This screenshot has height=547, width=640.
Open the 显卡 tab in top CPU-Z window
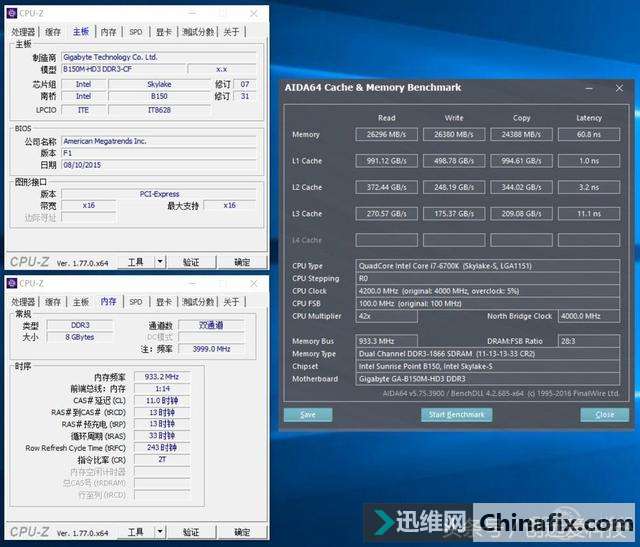164,32
